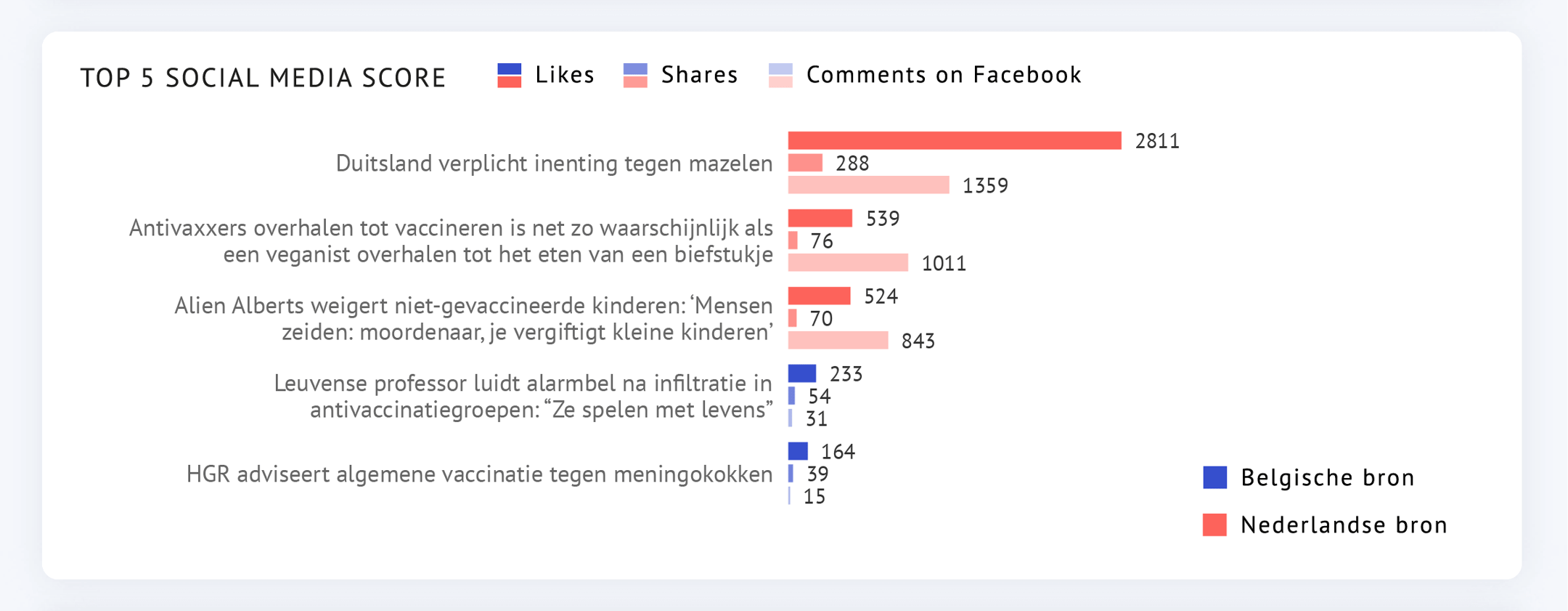This screenshot has height=611, width=1568.
Task: Click the Shares legend color swatch
Action: coord(635,76)
